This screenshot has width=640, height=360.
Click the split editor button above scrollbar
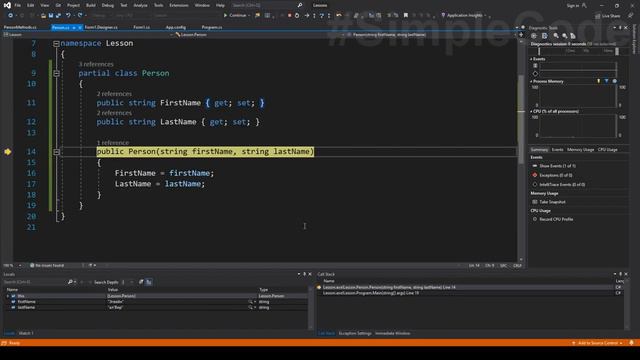521,35
